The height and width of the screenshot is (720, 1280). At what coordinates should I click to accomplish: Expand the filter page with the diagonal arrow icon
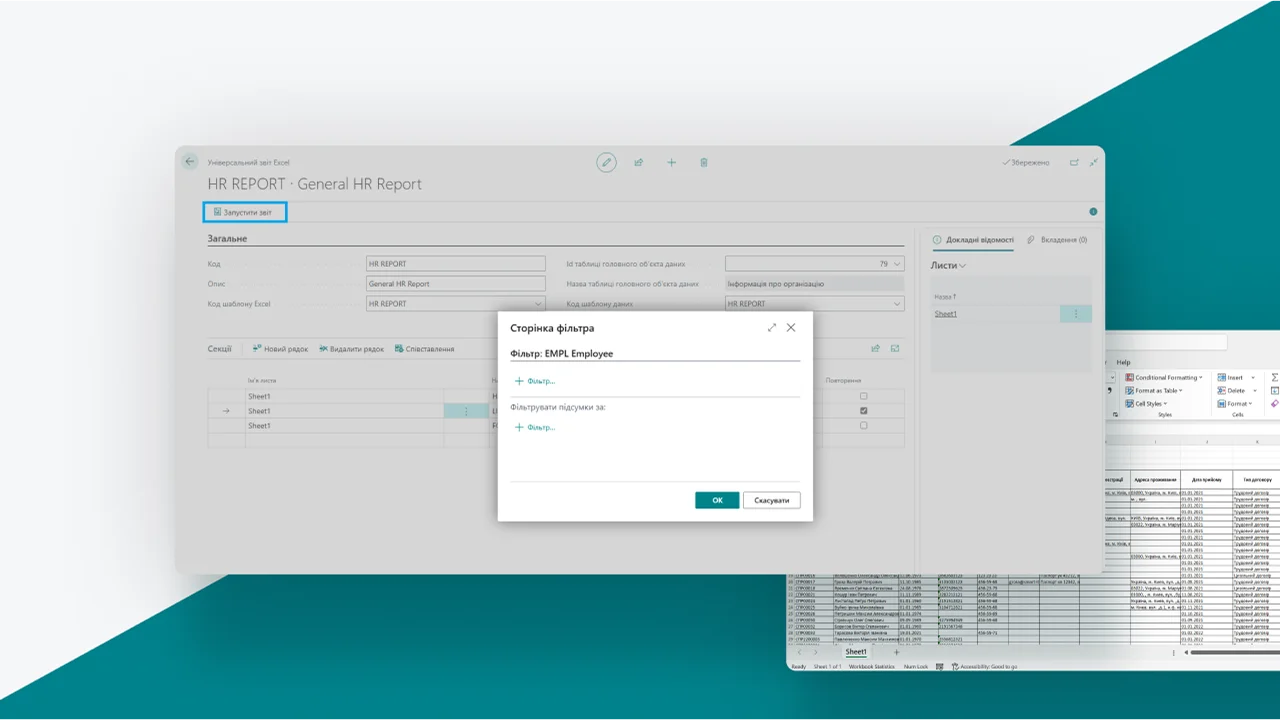click(x=771, y=327)
